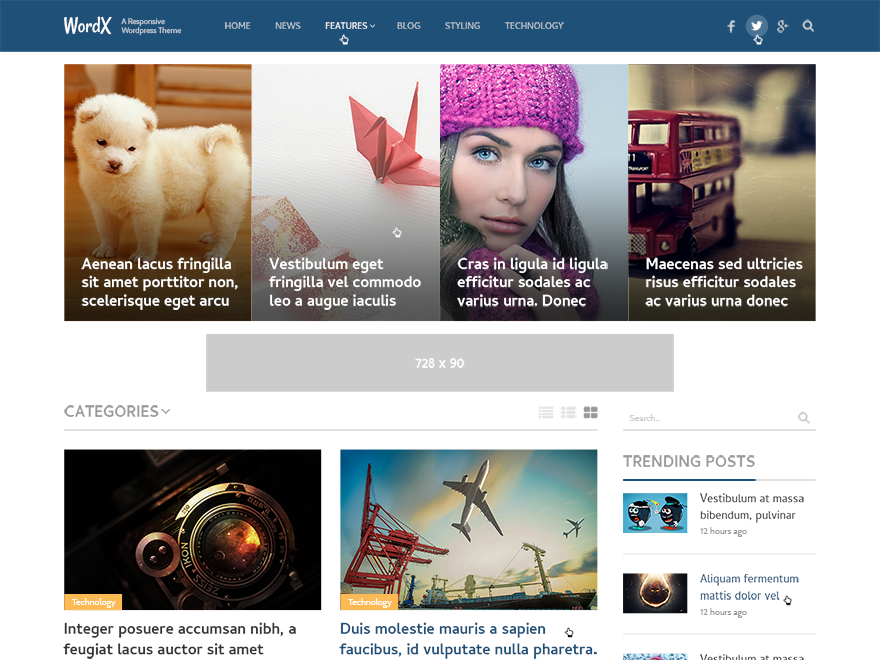Go to the Home menu item
880x660 pixels.
[x=237, y=26]
